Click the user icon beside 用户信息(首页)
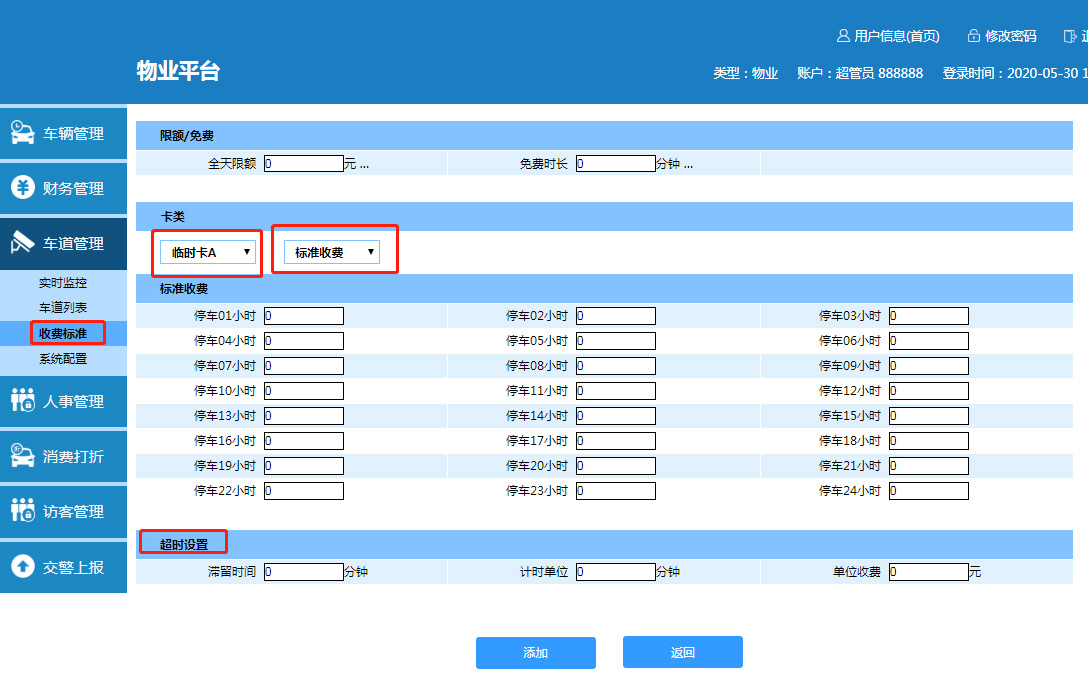The width and height of the screenshot is (1088, 685). (843, 36)
